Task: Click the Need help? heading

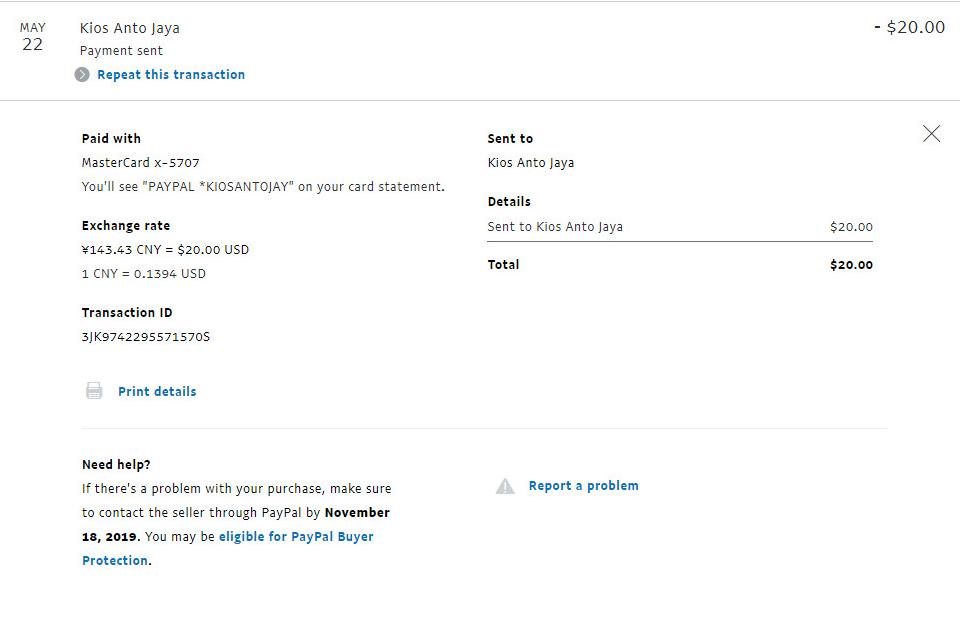Action: click(x=116, y=465)
